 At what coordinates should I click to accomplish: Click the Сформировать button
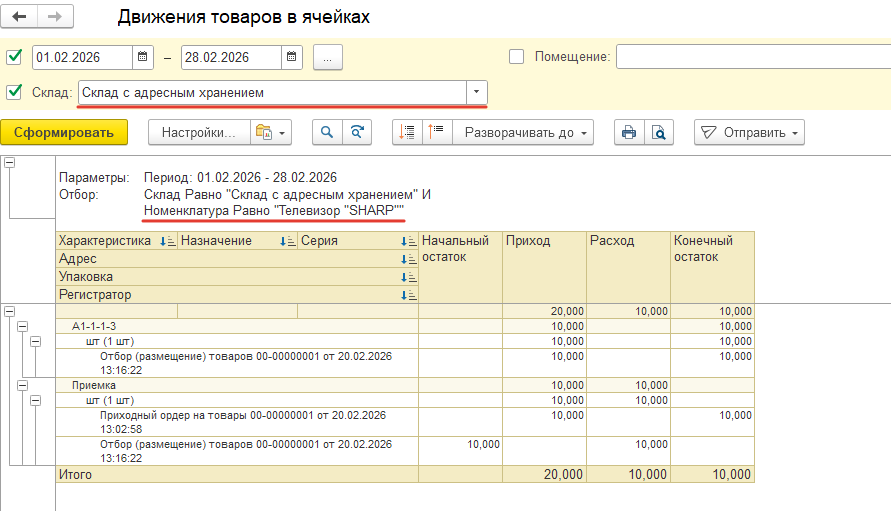[x=64, y=132]
